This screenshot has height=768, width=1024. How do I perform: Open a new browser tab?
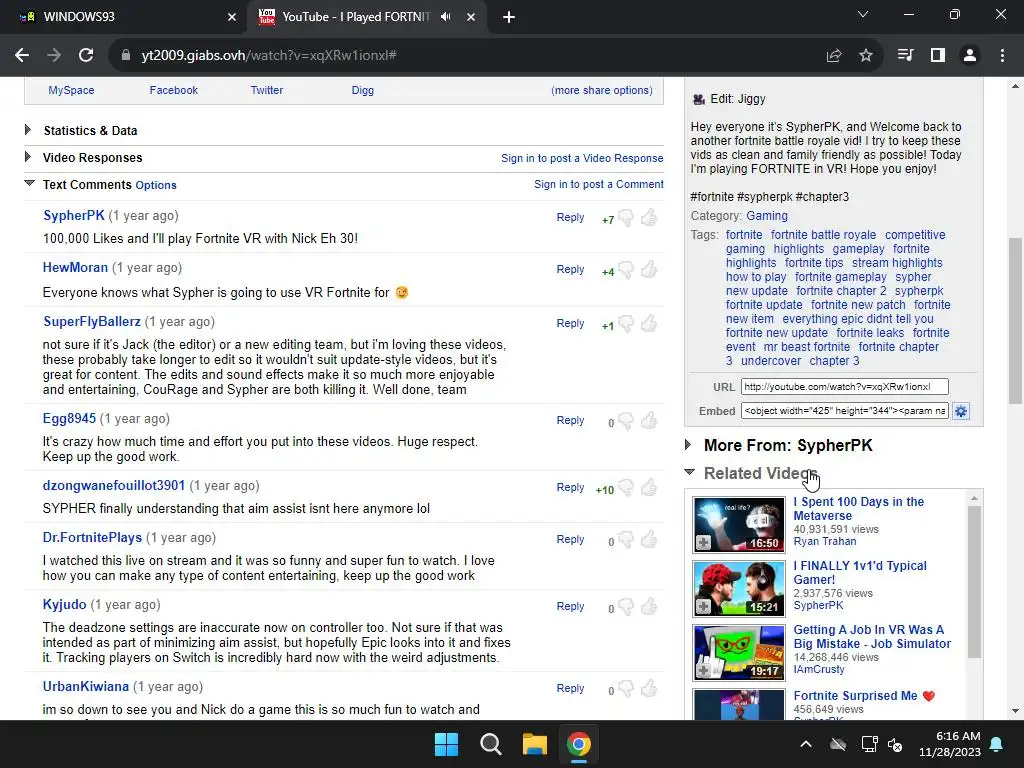[509, 17]
